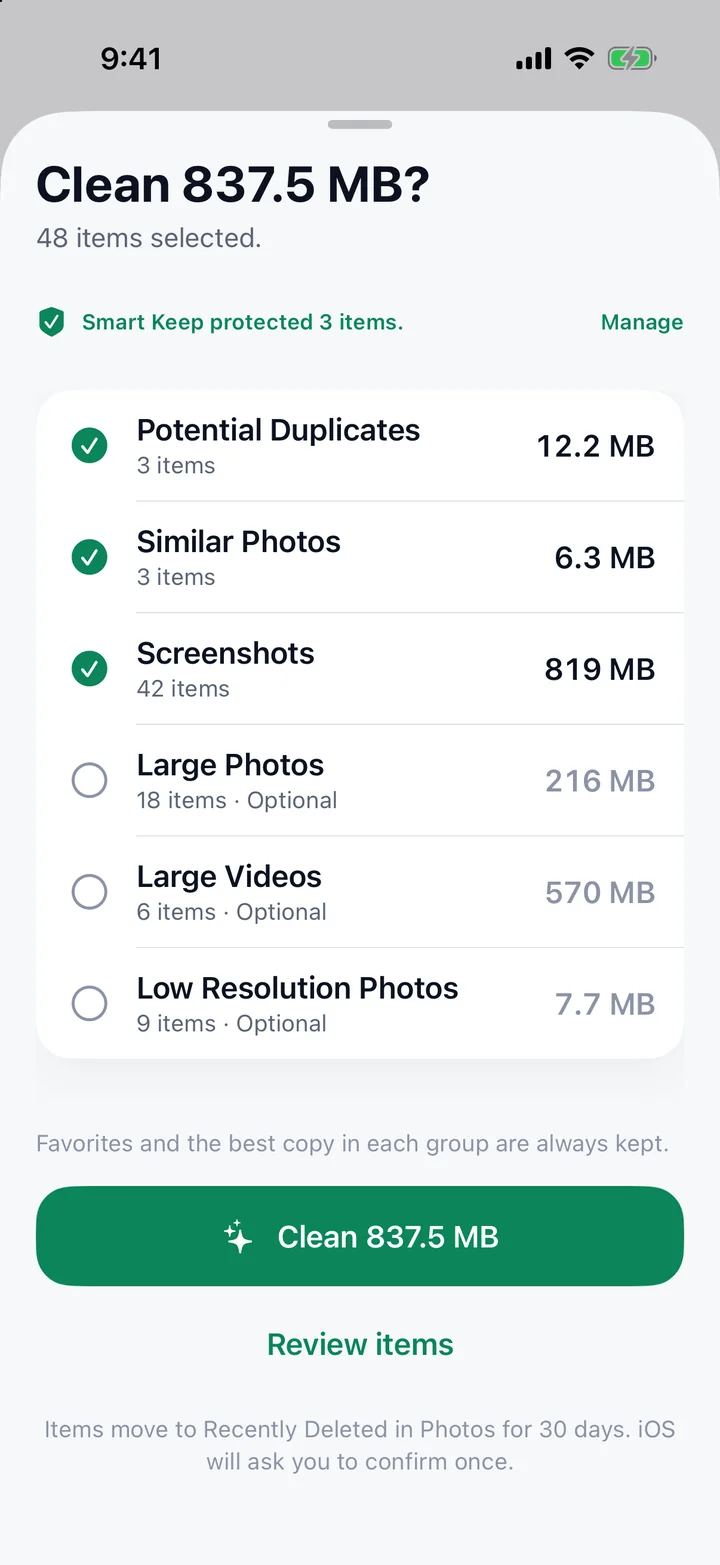Image resolution: width=720 pixels, height=1565 pixels.
Task: Open the Screenshots row showing 819 MB
Action: point(360,669)
